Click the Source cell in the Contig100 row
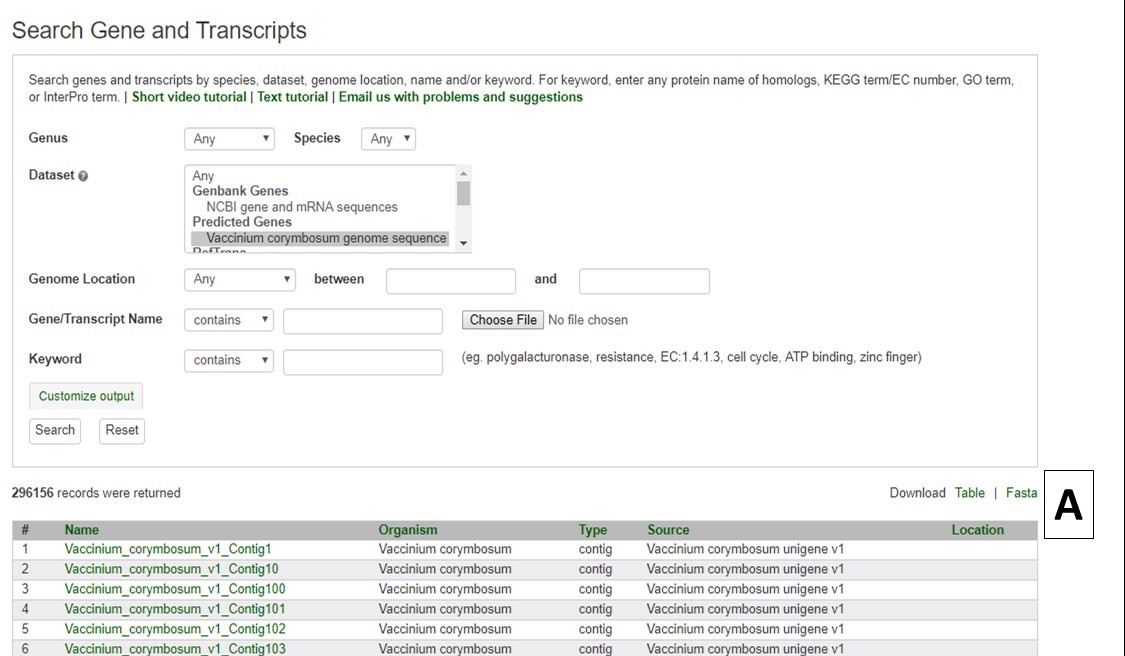The width and height of the screenshot is (1125, 656). pyautogui.click(x=745, y=589)
